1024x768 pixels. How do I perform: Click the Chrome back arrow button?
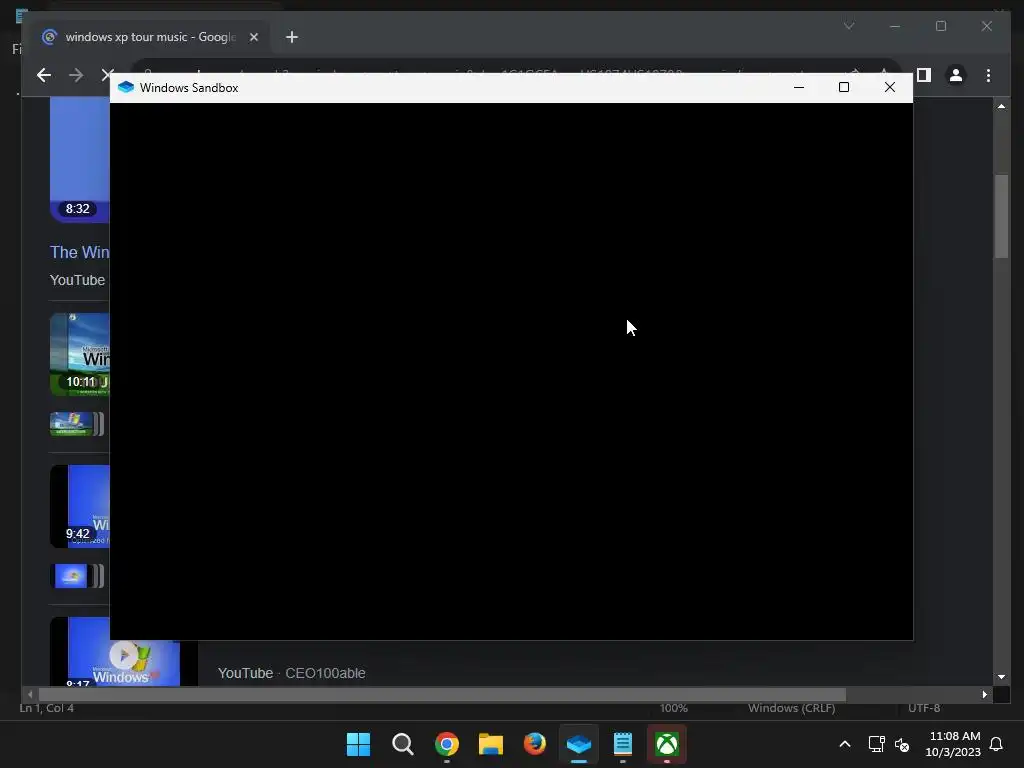pyautogui.click(x=44, y=75)
